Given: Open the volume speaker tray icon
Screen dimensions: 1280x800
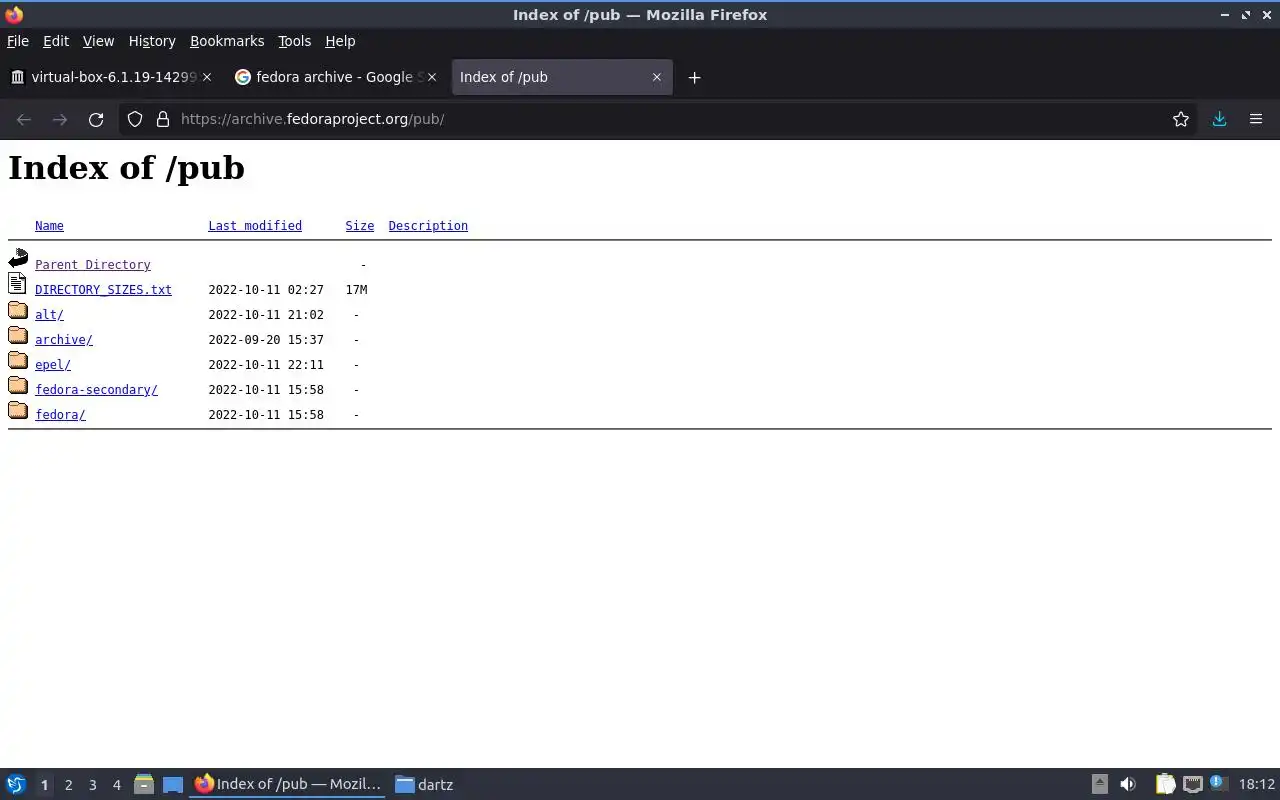Looking at the screenshot, I should click(x=1128, y=785).
